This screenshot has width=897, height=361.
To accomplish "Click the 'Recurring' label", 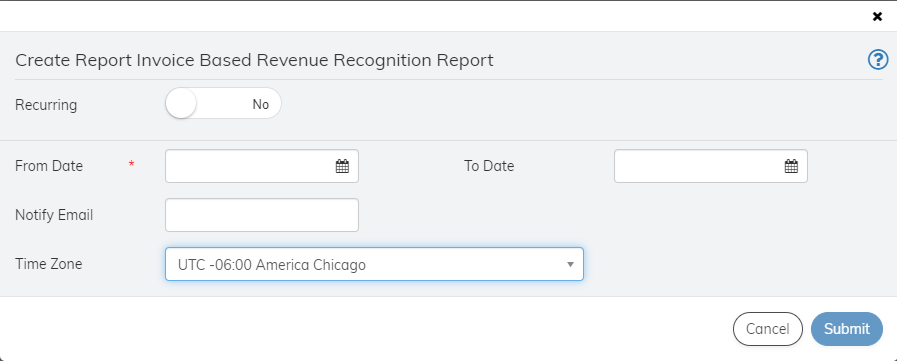I will (x=46, y=105).
